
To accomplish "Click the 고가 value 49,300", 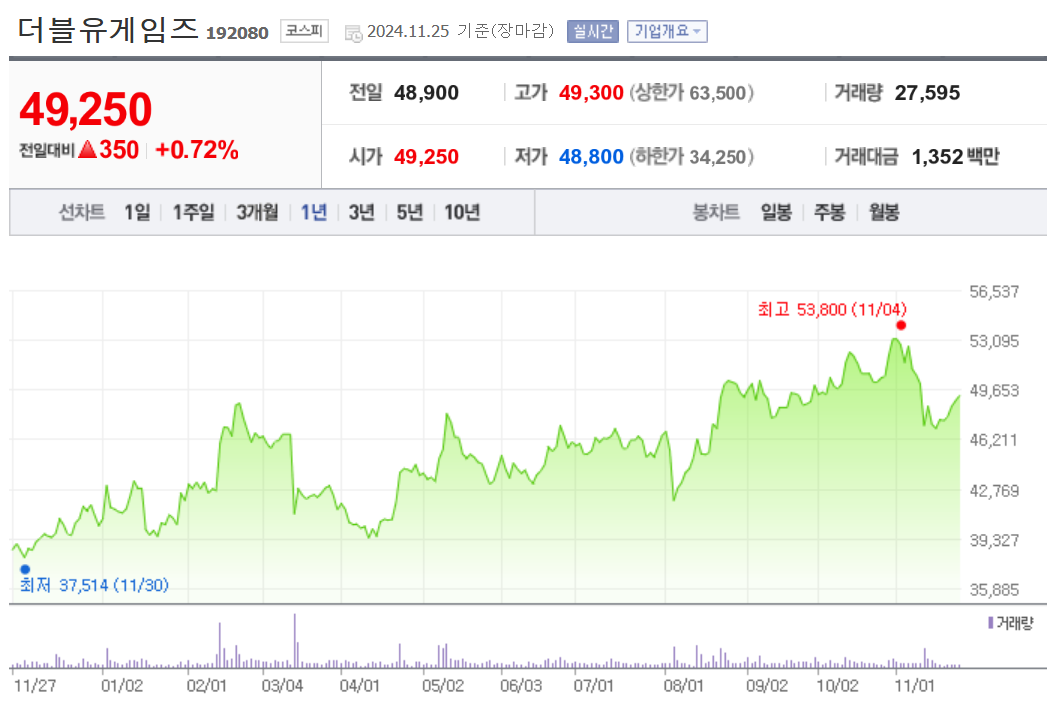I will (591, 92).
